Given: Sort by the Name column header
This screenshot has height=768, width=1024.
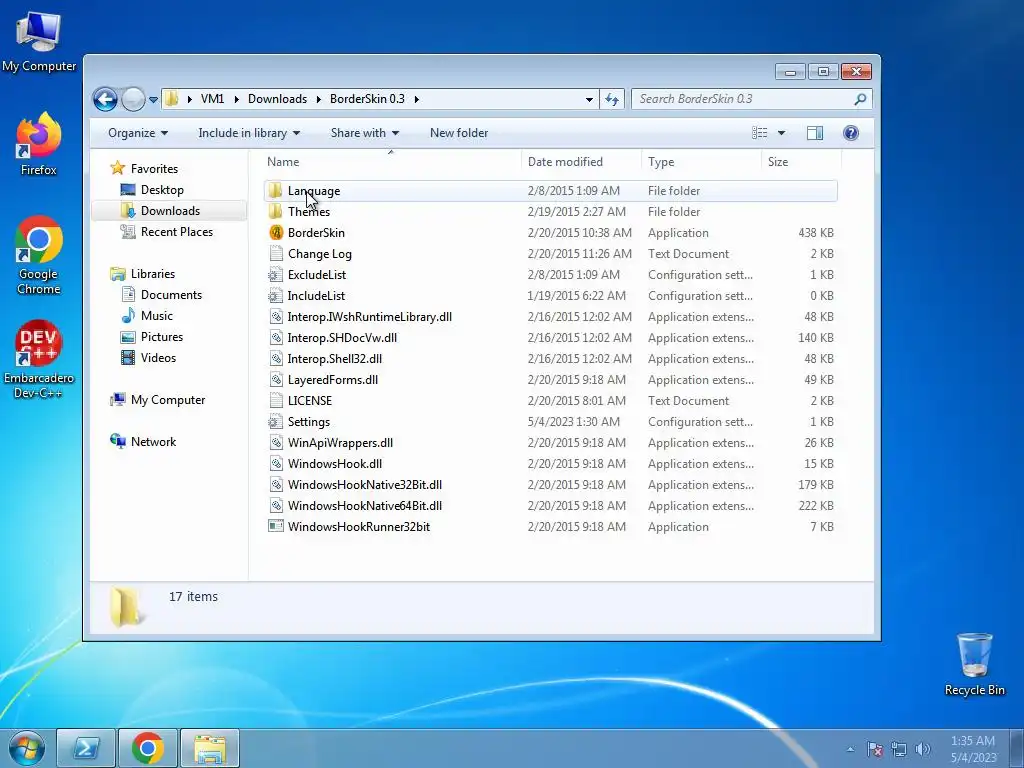Looking at the screenshot, I should (391, 162).
